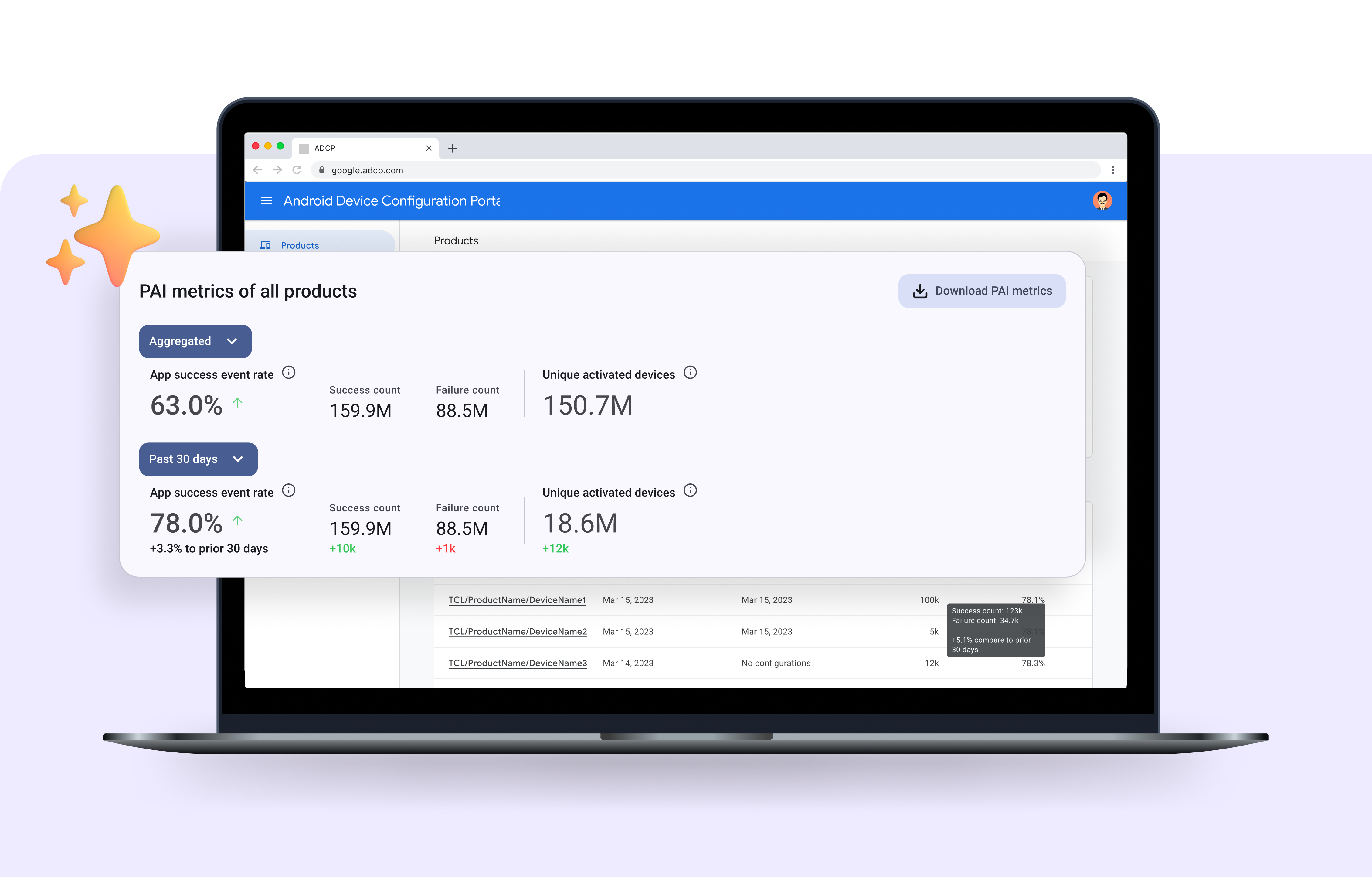Open TCL/ProductName/DeviceName3 link
Image resolution: width=1372 pixels, height=877 pixels.
[x=517, y=663]
